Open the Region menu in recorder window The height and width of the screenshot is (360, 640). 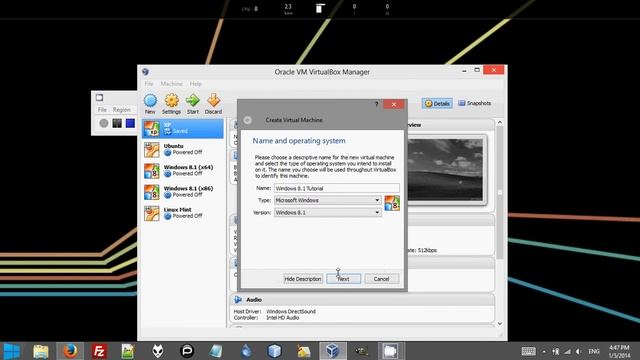[122, 110]
